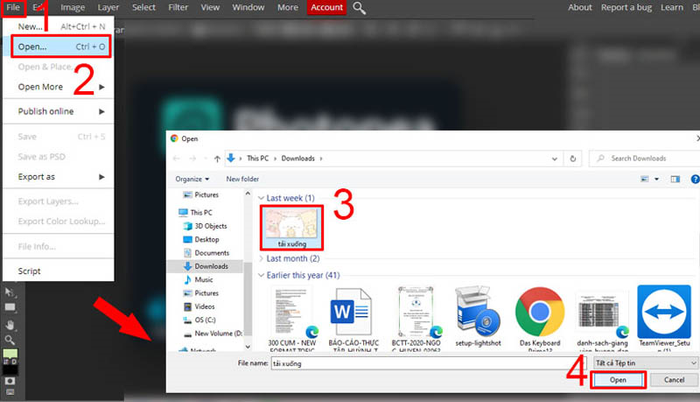Click This PC in address breadcrumb

(258, 159)
